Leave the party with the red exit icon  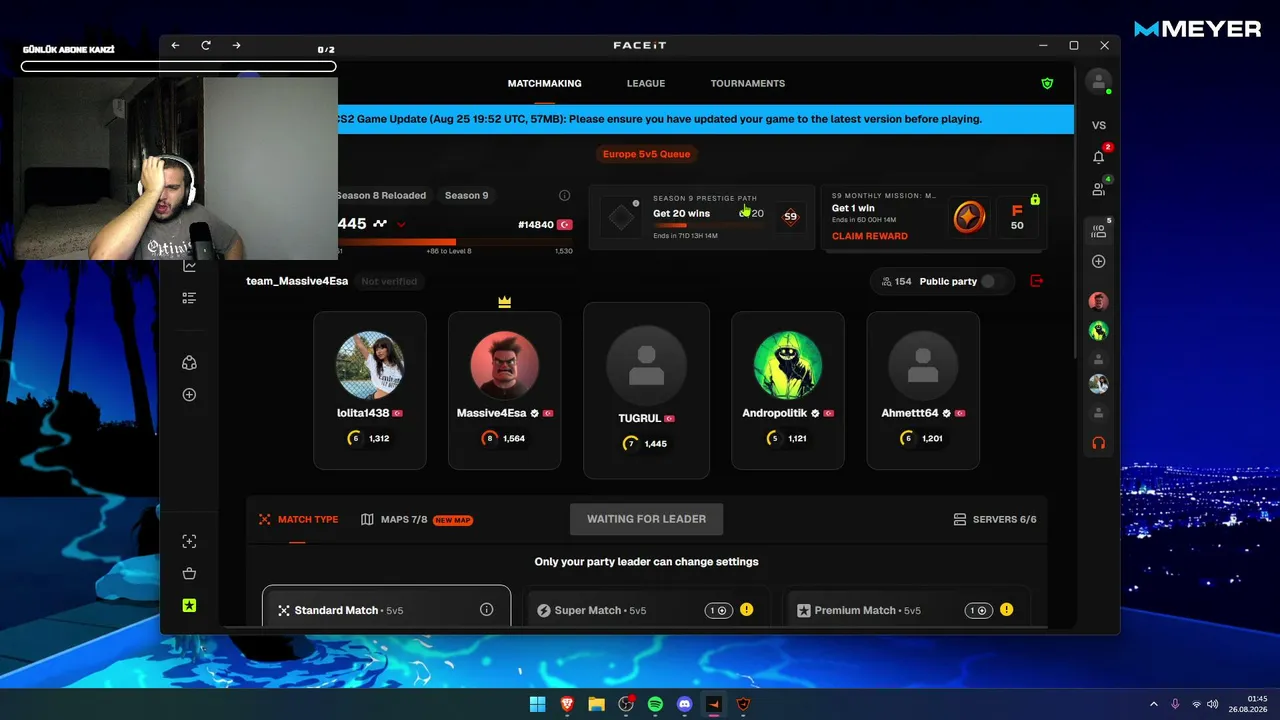(1036, 281)
